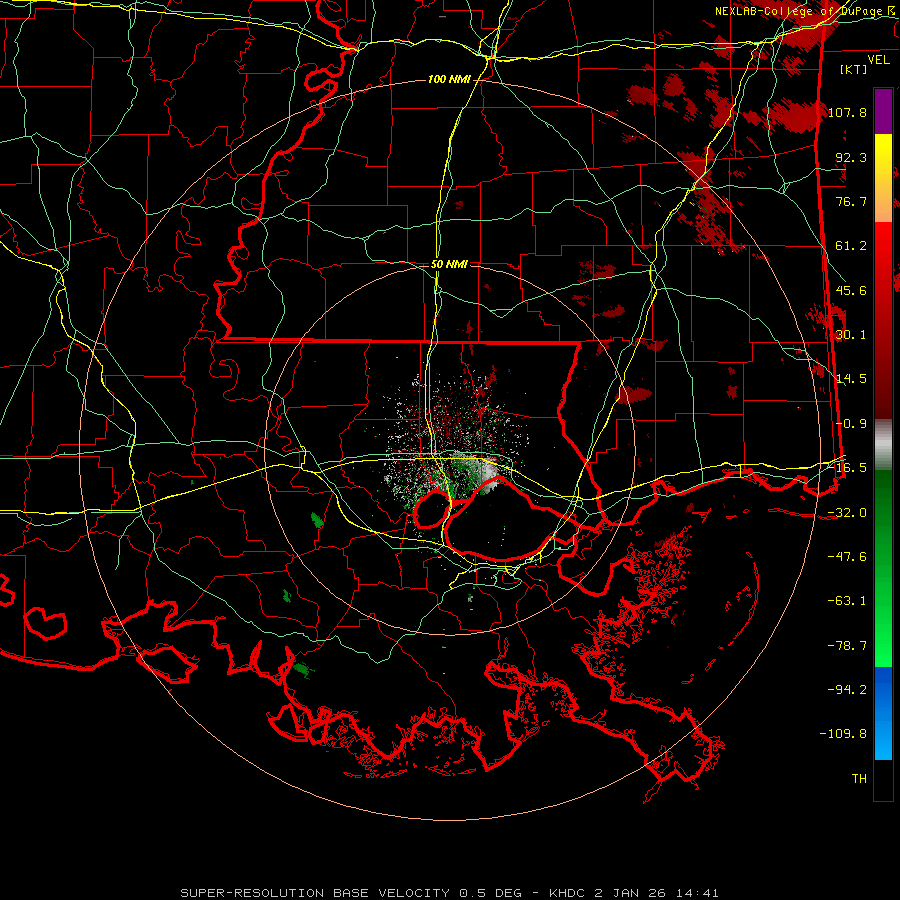The image size is (900, 900).
Task: Click the Super-Resolution Base Velocity caption text
Action: coord(449,893)
